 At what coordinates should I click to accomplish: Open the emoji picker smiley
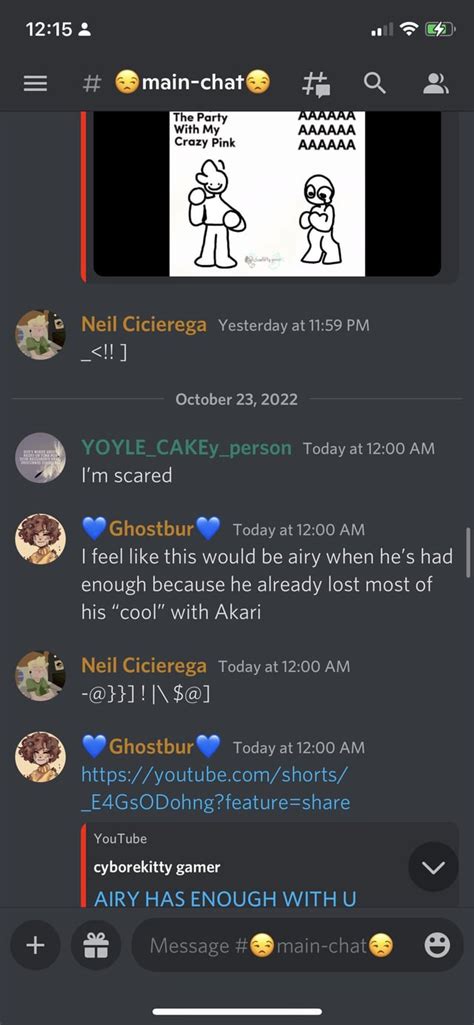[x=437, y=945]
